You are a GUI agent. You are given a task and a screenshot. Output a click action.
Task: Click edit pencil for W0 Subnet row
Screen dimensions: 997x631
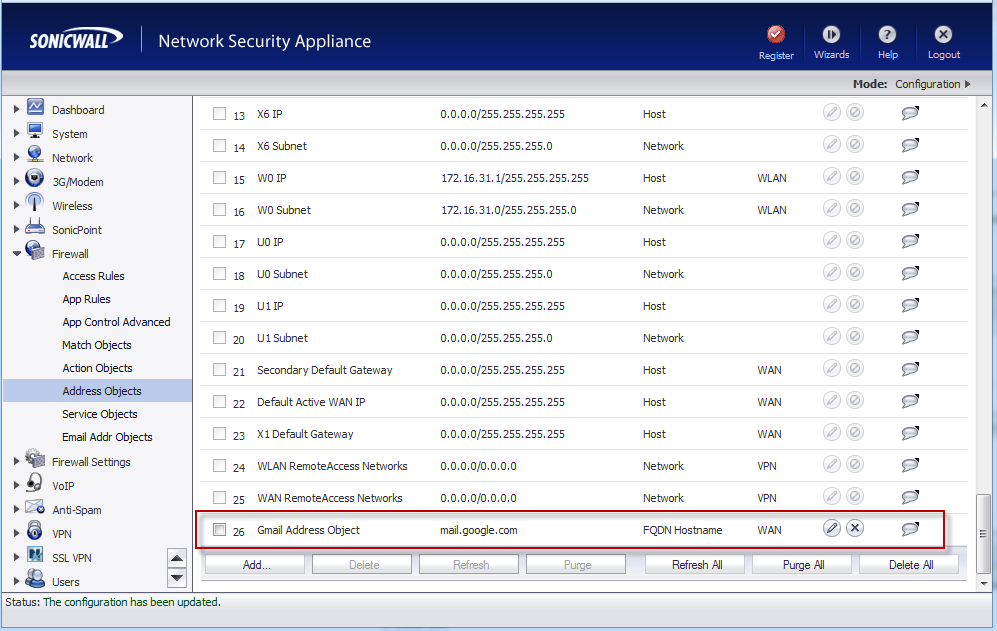coord(832,208)
